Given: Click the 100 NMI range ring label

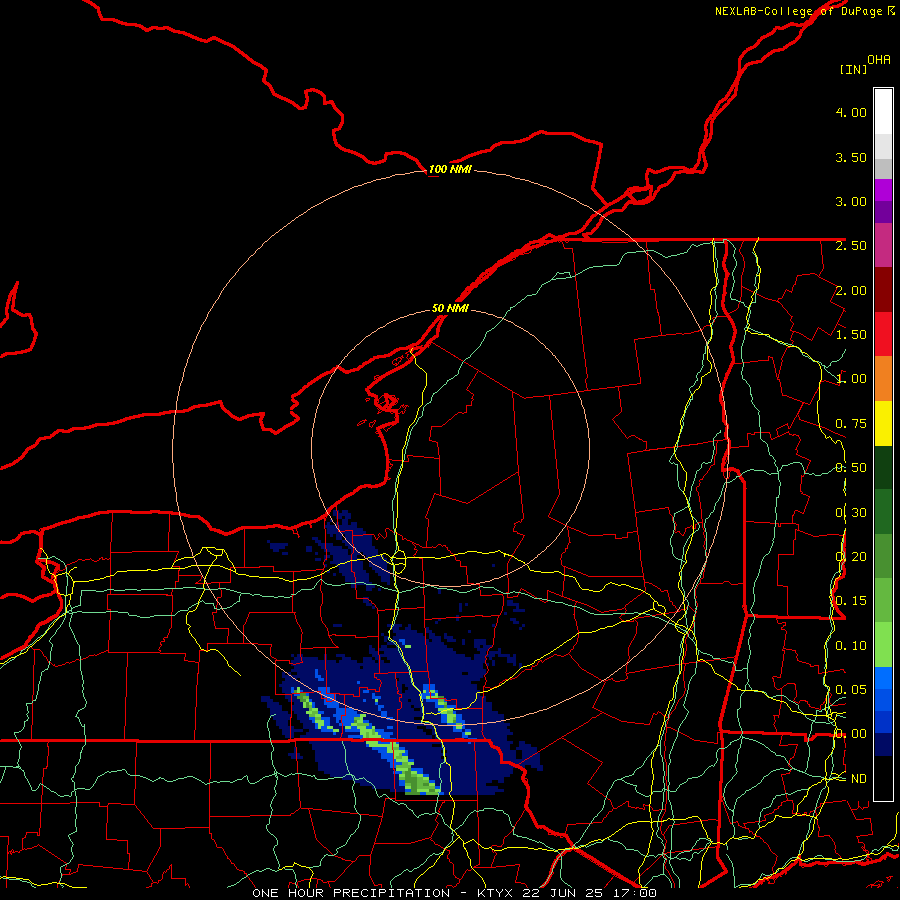Looking at the screenshot, I should click(x=450, y=169).
